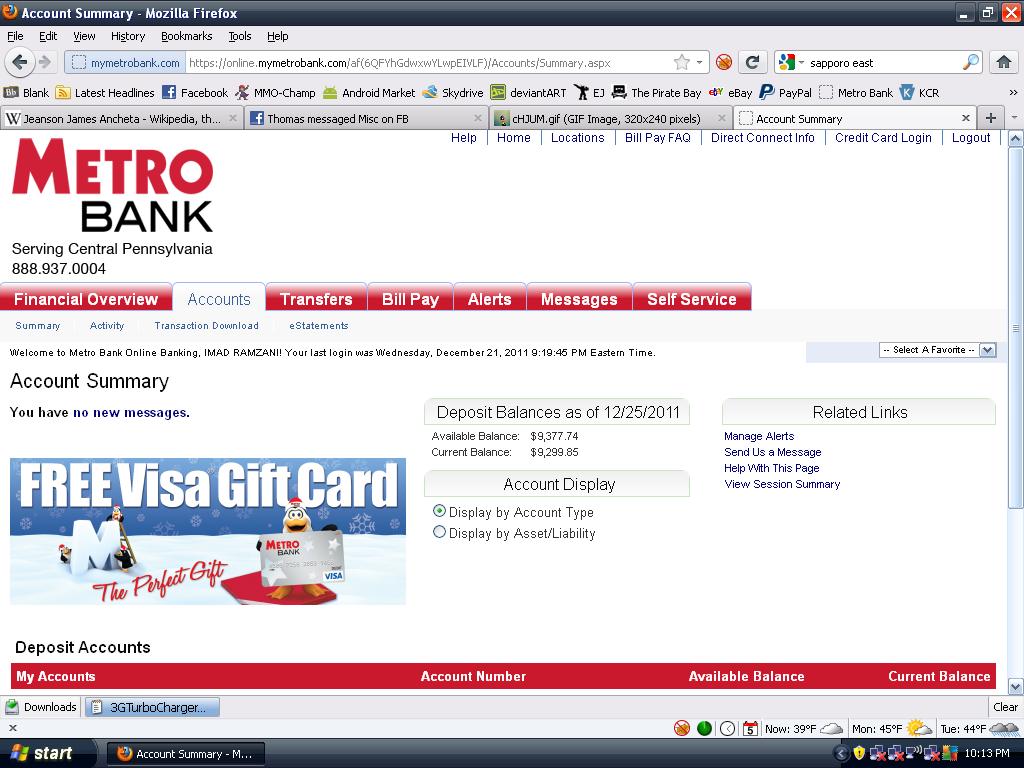
Task: Open the Android Market bookmark
Action: point(369,93)
